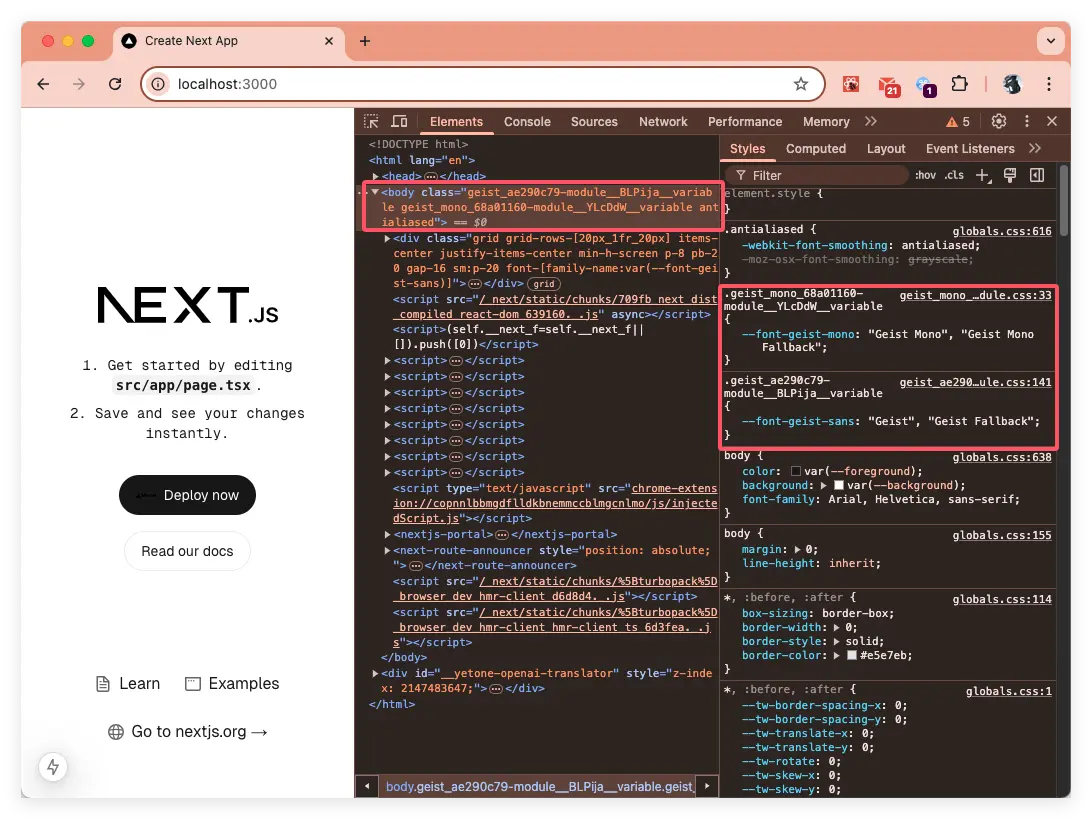
Task: Open the Sources tab
Action: pyautogui.click(x=594, y=121)
